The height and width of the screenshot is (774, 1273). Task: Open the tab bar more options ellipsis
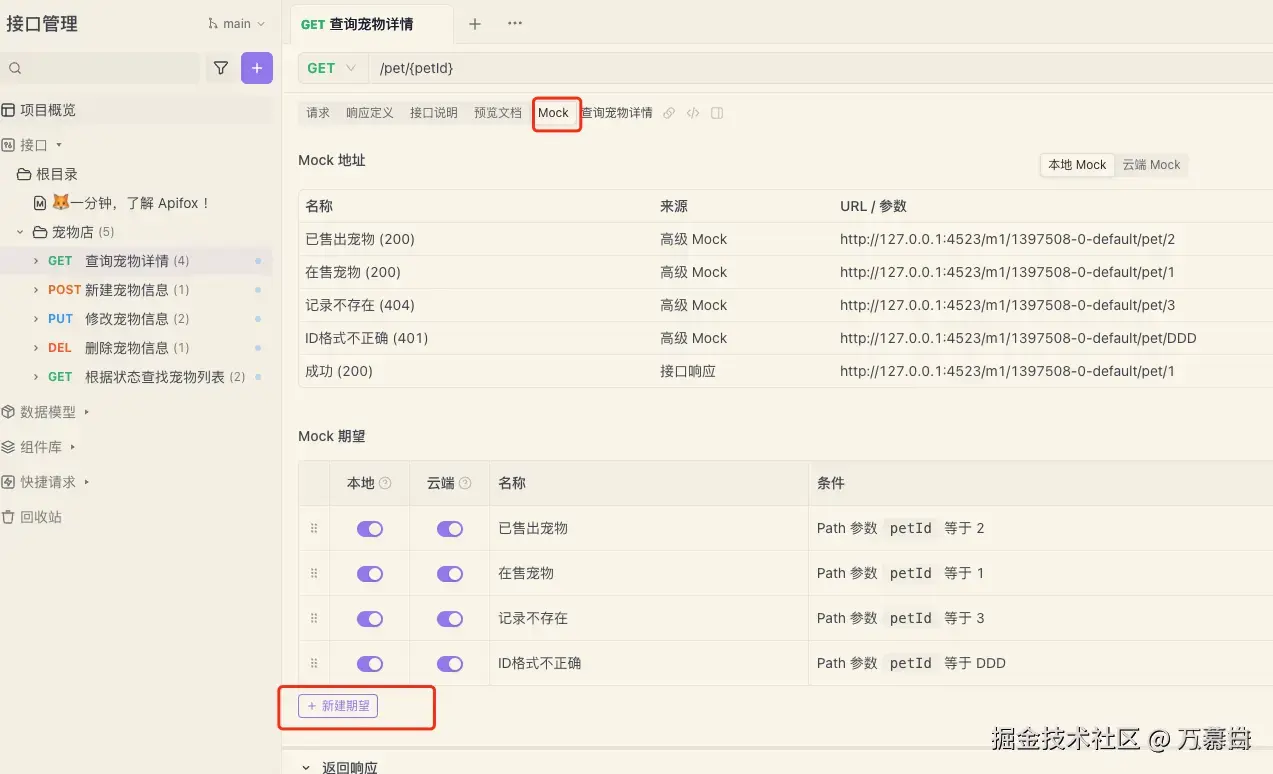click(x=515, y=24)
